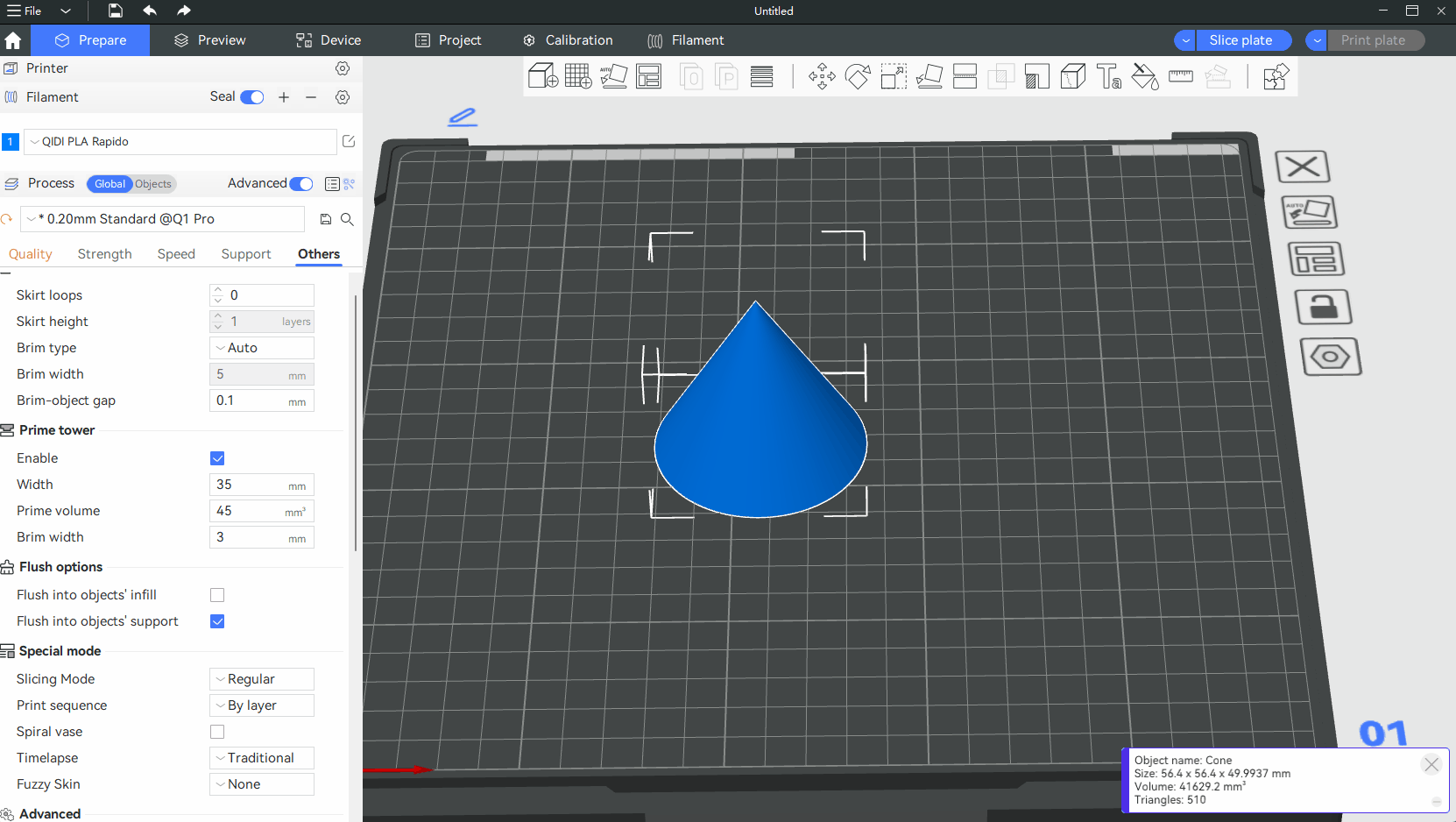Open the Brim type dropdown
This screenshot has height=822, width=1456.
pyautogui.click(x=262, y=348)
